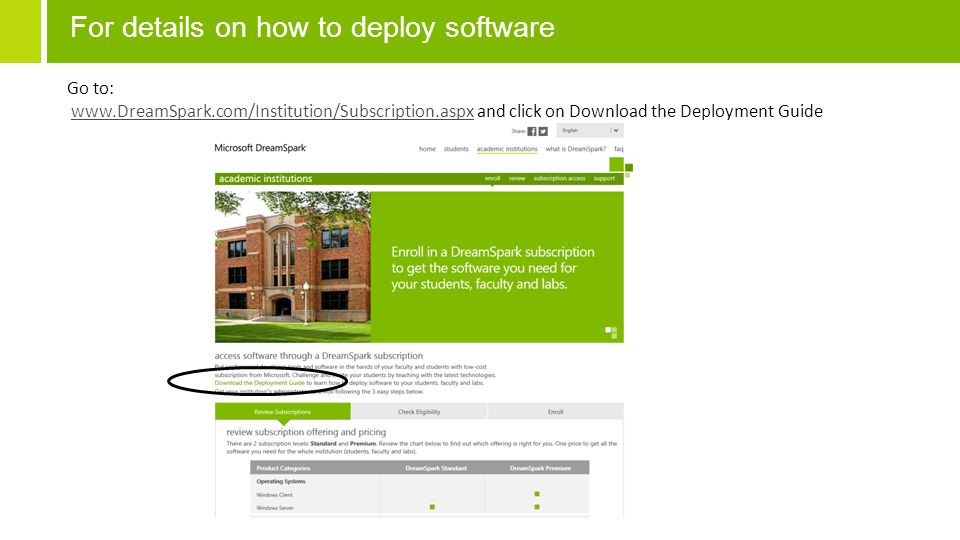Click Download the Deployment Guide link
The height and width of the screenshot is (540, 960).
coord(260,383)
